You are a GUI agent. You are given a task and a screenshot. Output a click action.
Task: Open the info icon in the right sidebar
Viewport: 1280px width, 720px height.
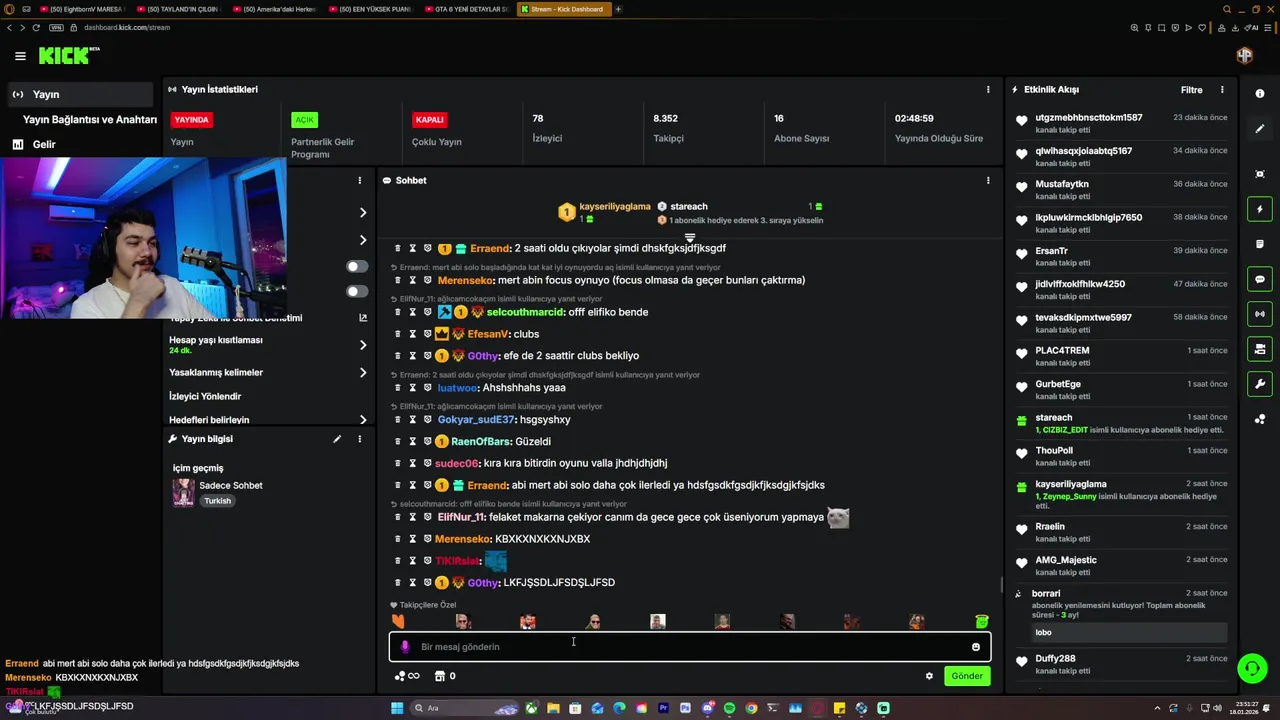[x=1260, y=93]
